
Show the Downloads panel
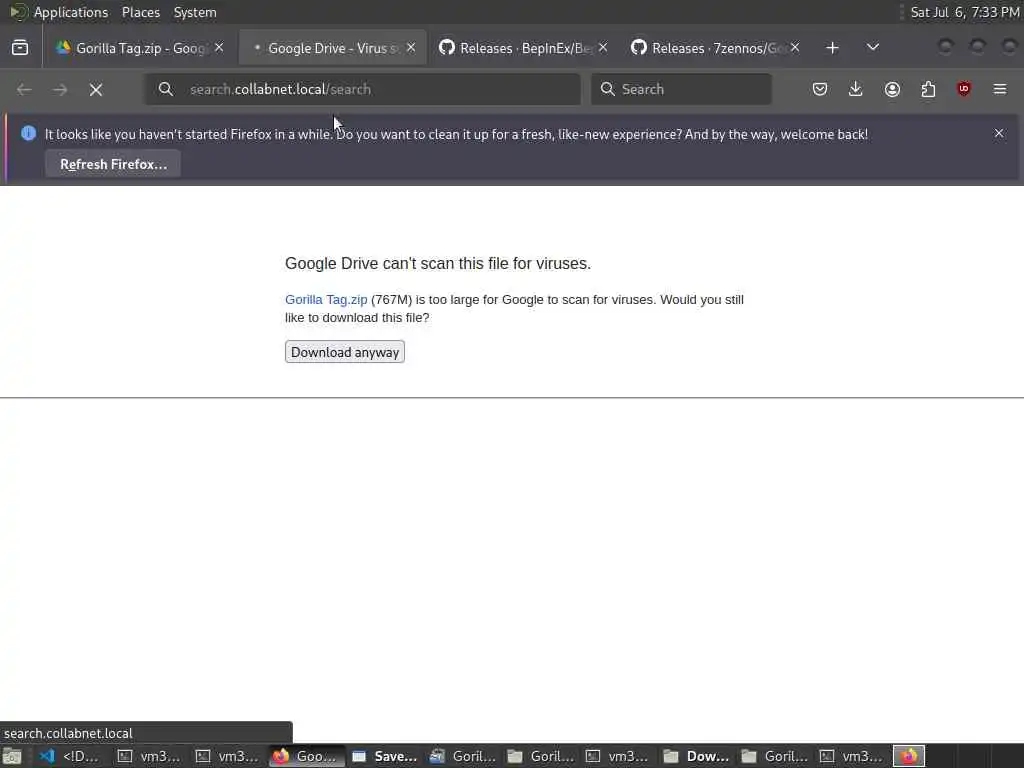click(x=856, y=89)
